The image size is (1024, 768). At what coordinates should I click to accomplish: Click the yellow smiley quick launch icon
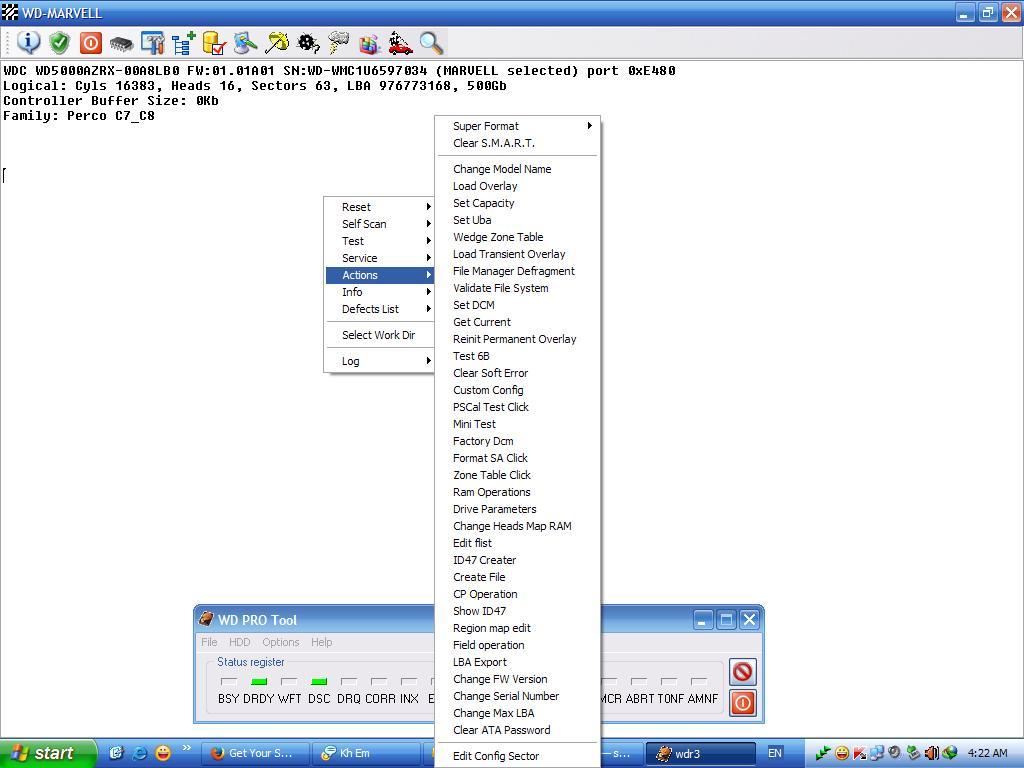tap(163, 753)
